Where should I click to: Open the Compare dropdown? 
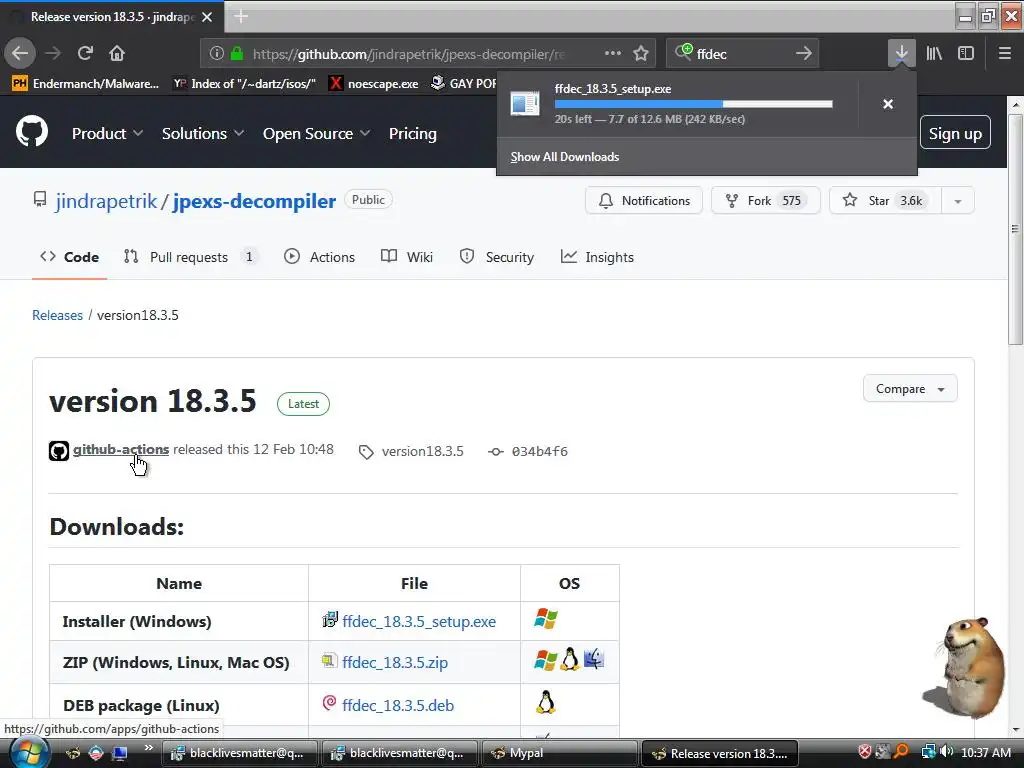click(x=910, y=389)
